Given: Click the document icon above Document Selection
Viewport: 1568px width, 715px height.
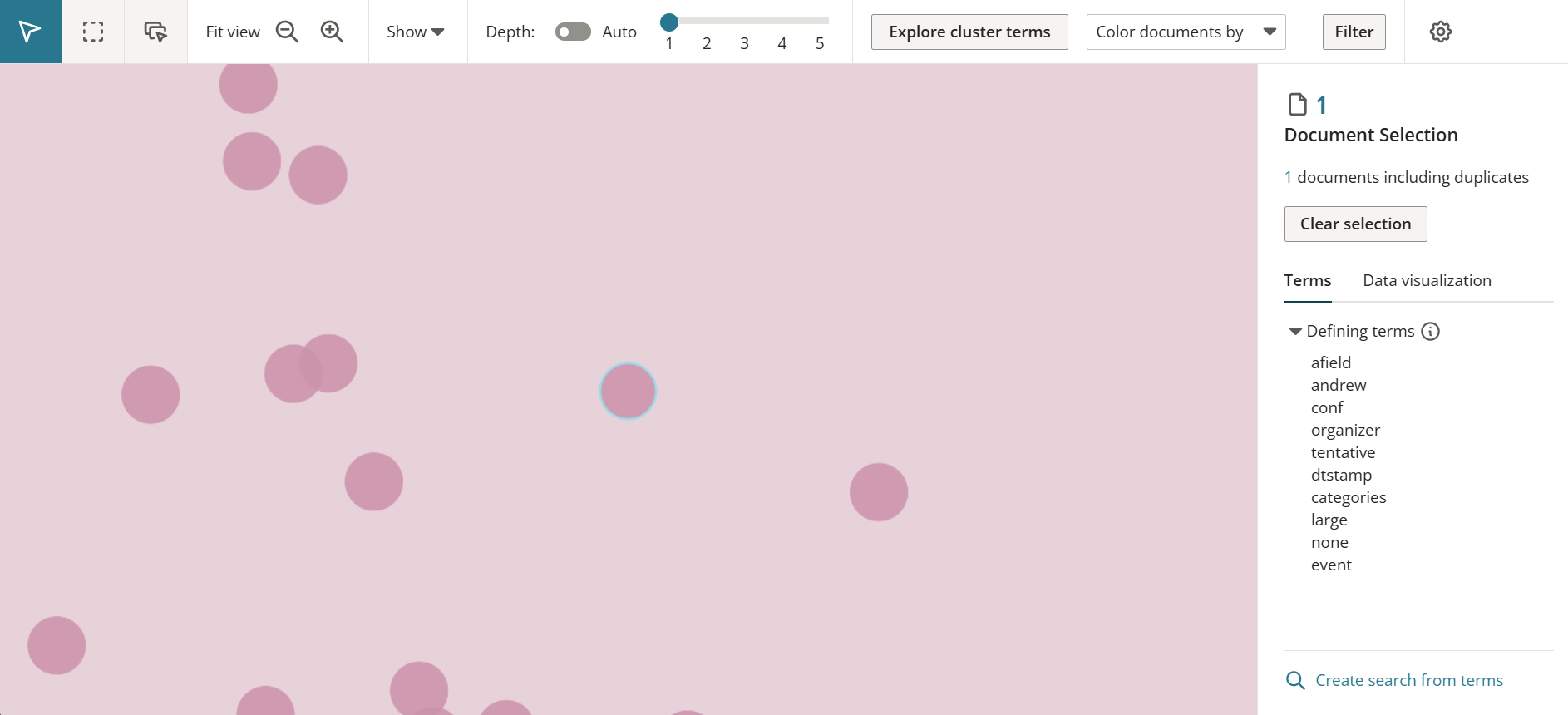Looking at the screenshot, I should point(1297,105).
